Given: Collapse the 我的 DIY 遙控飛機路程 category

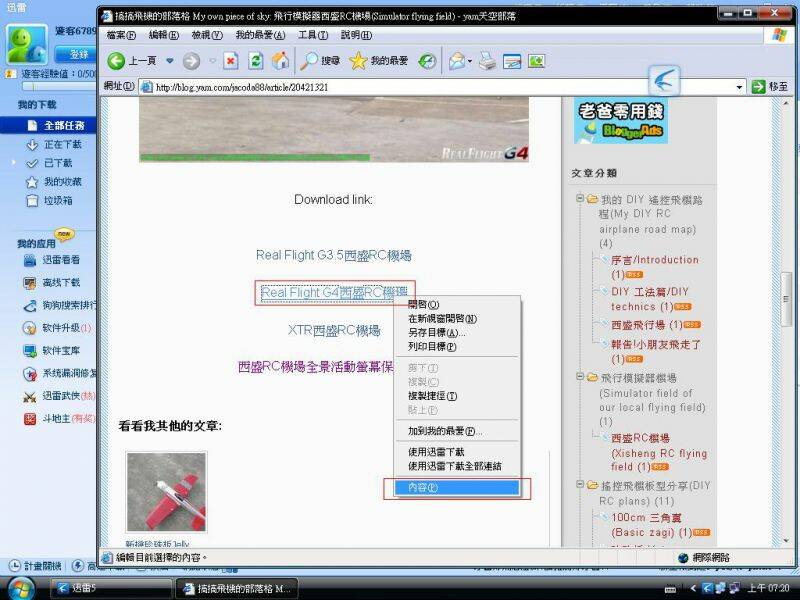Looking at the screenshot, I should click(580, 199).
